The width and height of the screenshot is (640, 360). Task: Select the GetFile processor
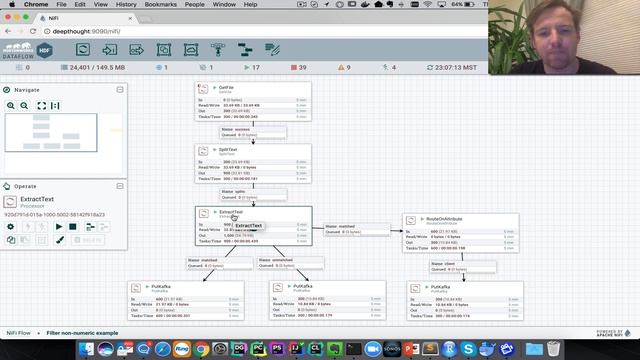[x=253, y=102]
